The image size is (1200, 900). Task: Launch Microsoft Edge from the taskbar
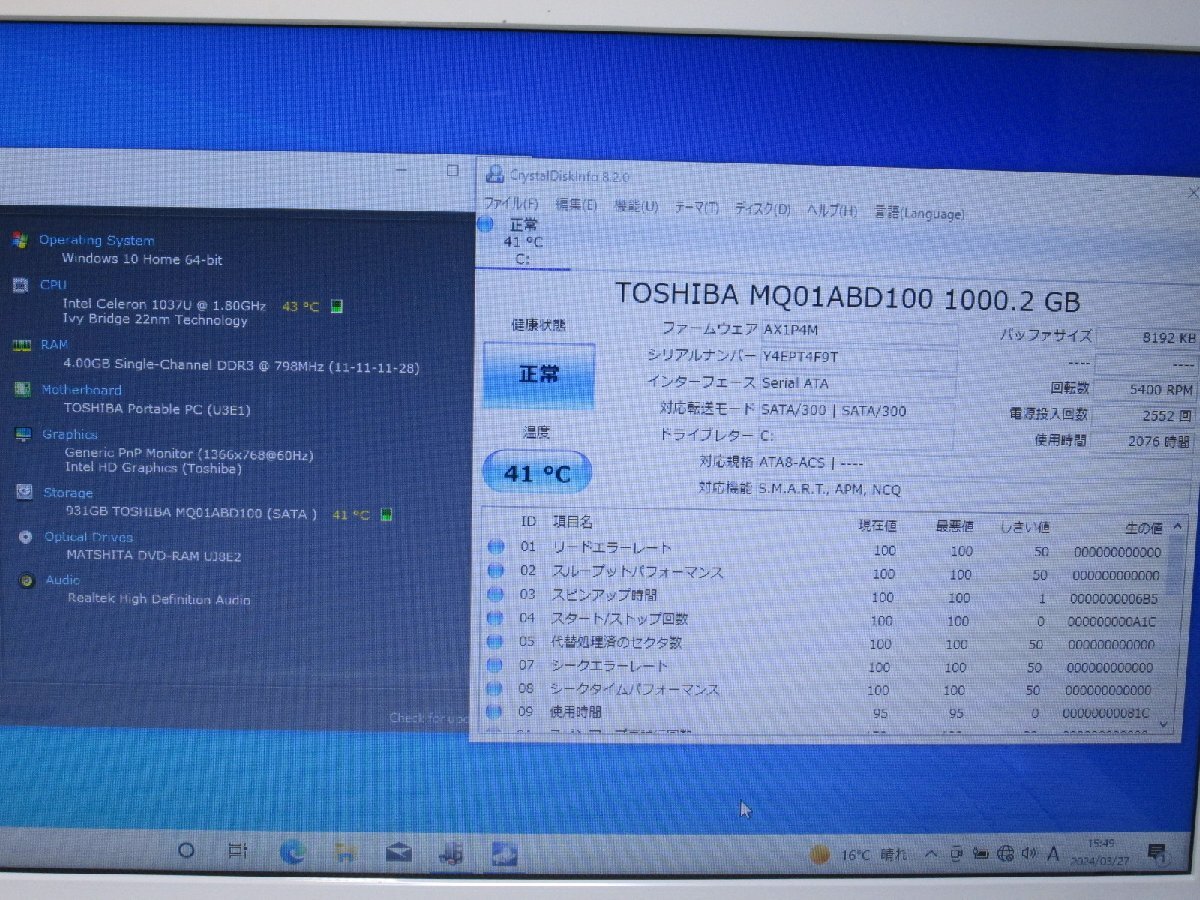pos(293,852)
